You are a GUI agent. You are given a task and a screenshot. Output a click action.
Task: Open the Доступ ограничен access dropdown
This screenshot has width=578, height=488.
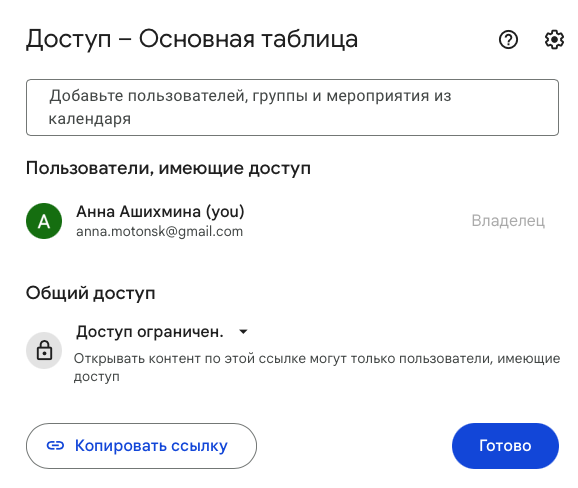click(x=162, y=332)
